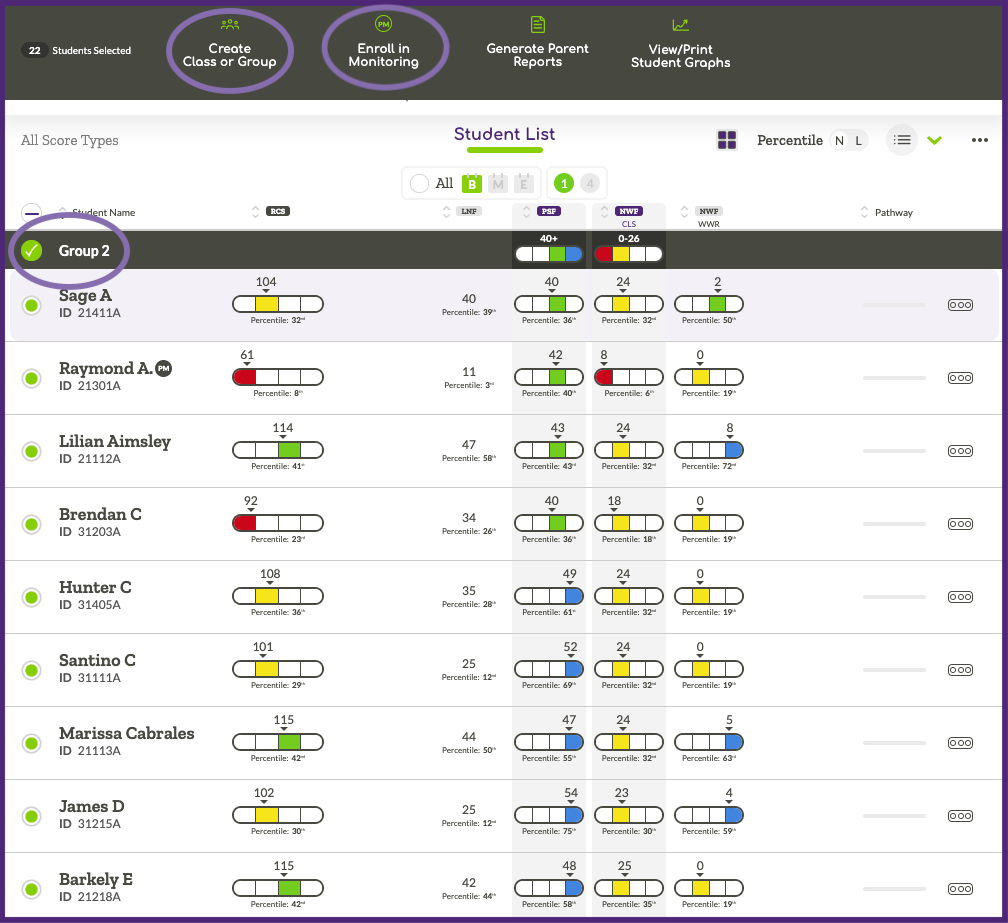The height and width of the screenshot is (923, 1008).
Task: Open the more options ellipsis menu
Action: point(980,140)
